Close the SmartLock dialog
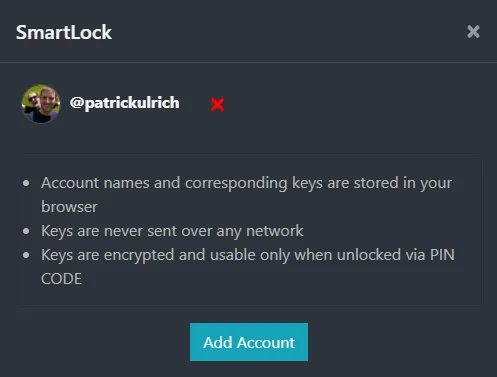Image resolution: width=497 pixels, height=377 pixels. pyautogui.click(x=473, y=32)
